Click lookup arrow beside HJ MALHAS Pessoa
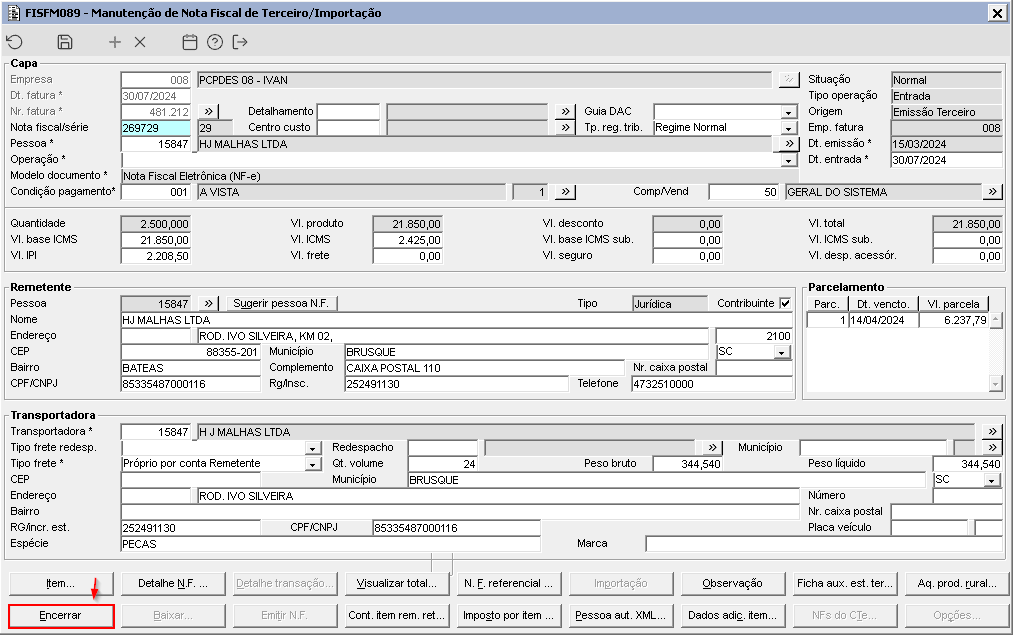 789,143
